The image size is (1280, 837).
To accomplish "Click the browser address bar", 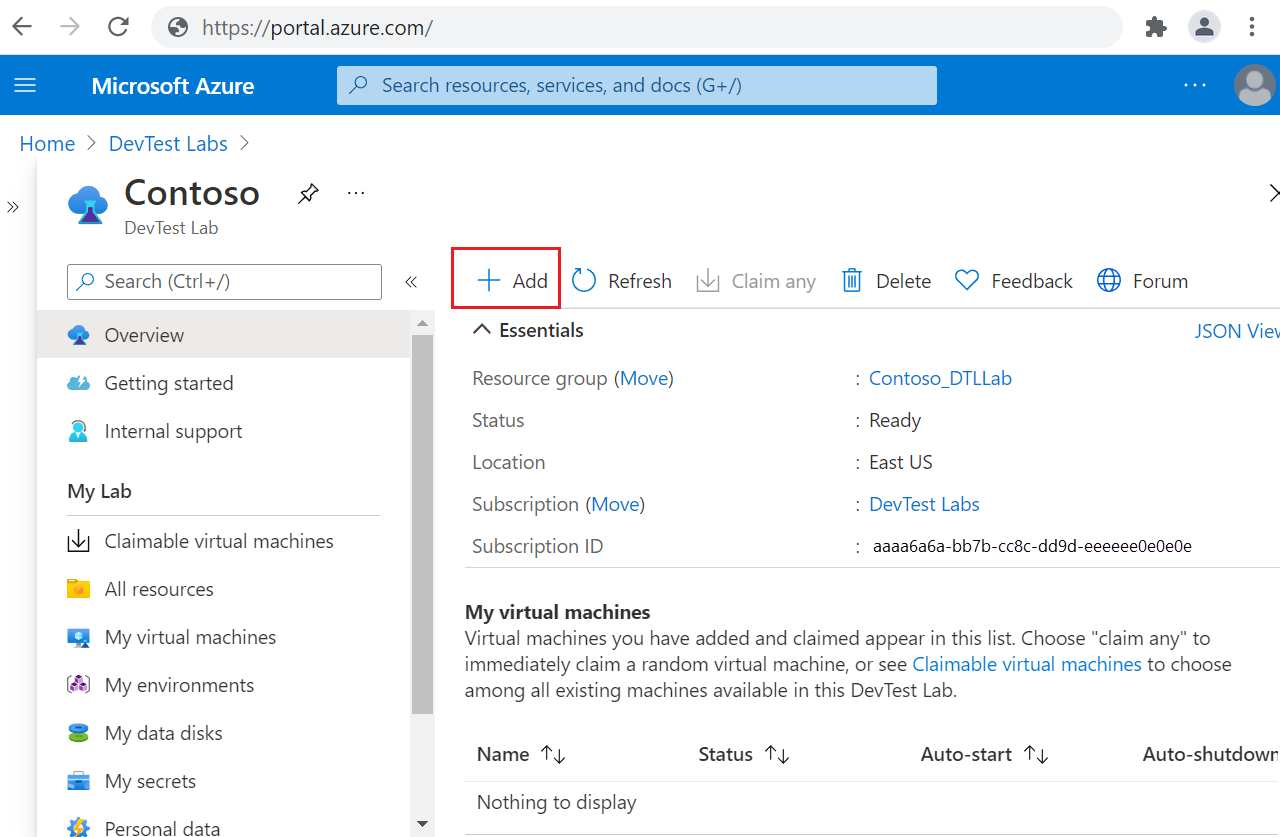I will click(636, 27).
